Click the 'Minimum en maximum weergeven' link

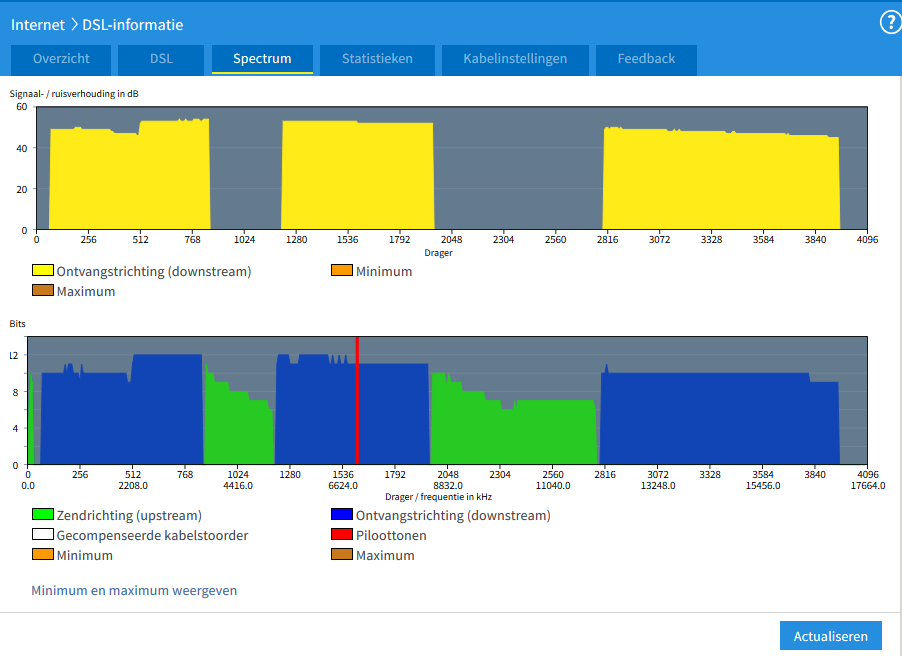(134, 590)
